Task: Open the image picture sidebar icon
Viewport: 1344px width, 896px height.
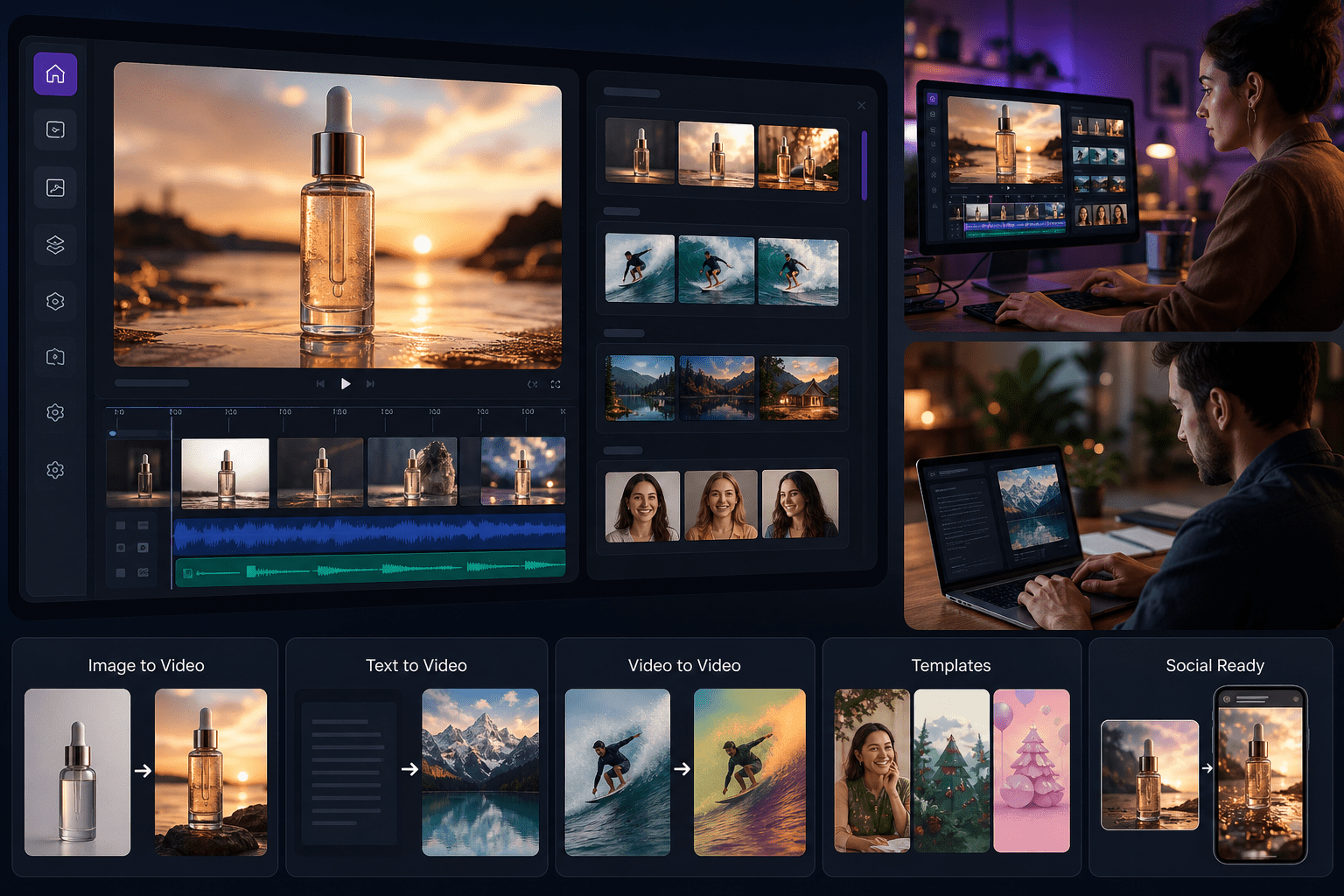Action: tap(55, 188)
